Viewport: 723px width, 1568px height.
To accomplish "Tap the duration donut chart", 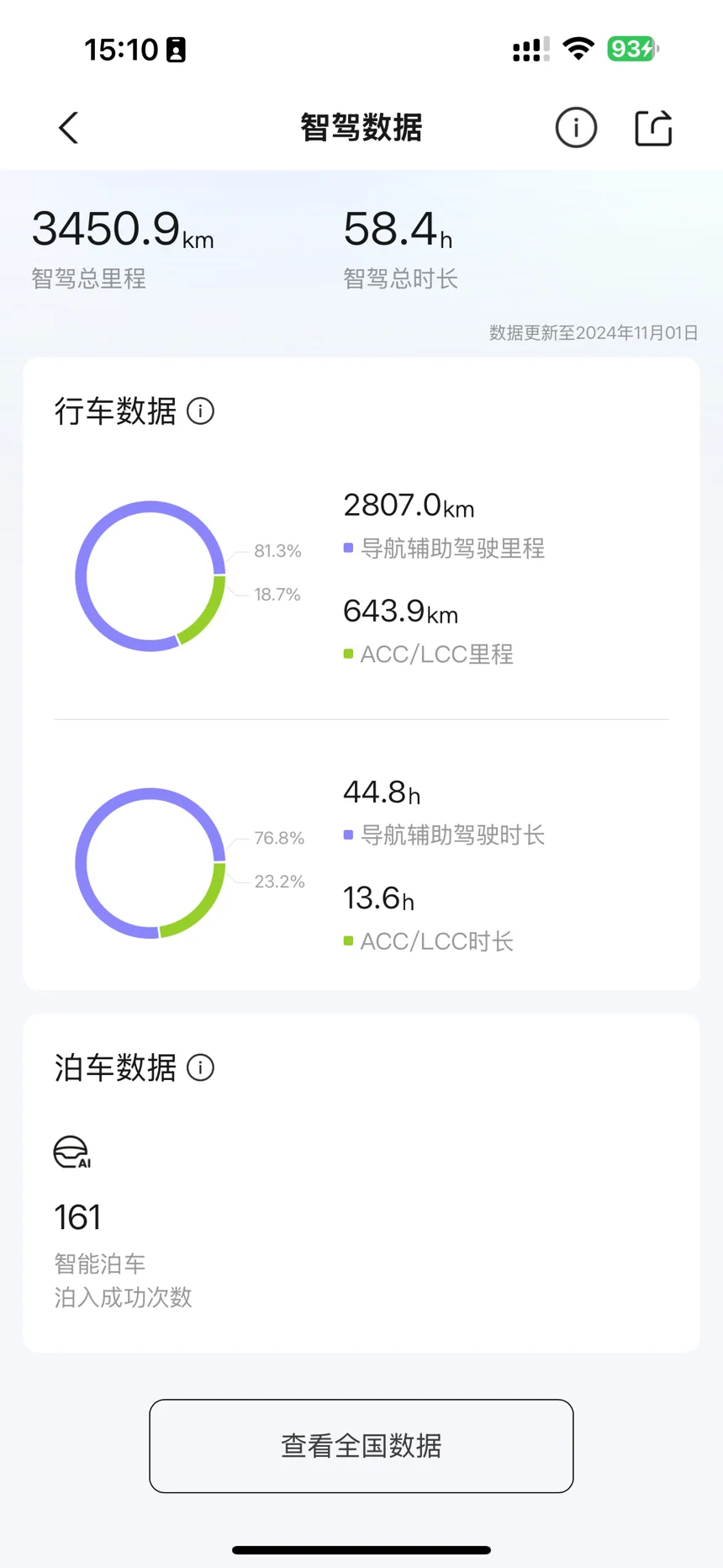I will [x=150, y=863].
